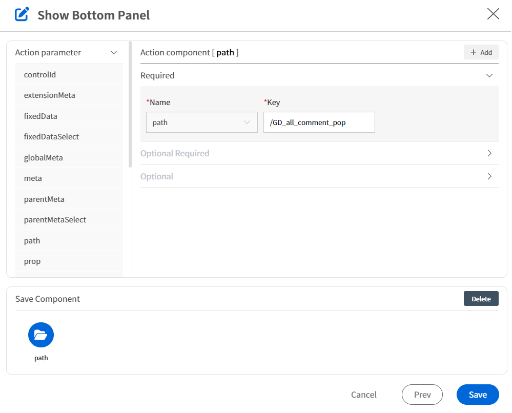This screenshot has width=512, height=413.
Task: Click the plus Add button
Action: click(481, 52)
